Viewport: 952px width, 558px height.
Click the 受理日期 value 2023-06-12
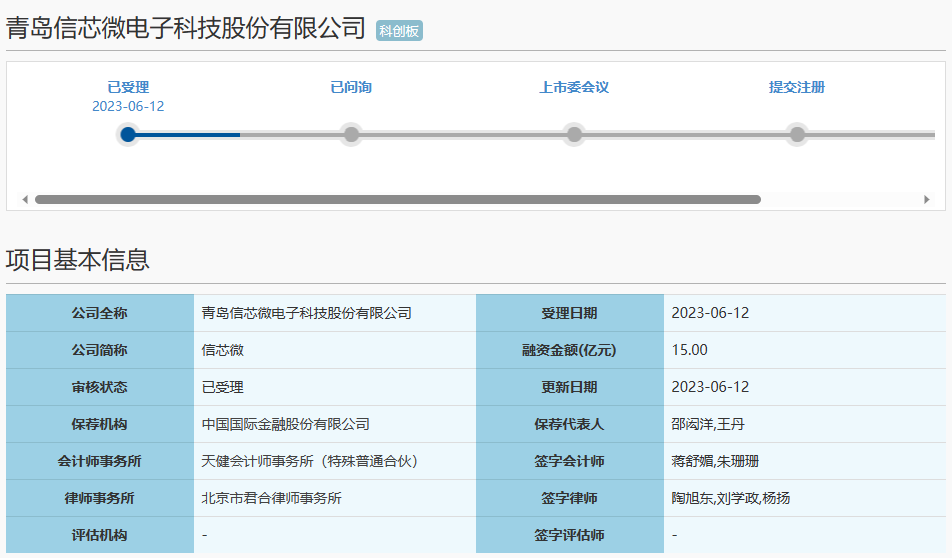(710, 313)
